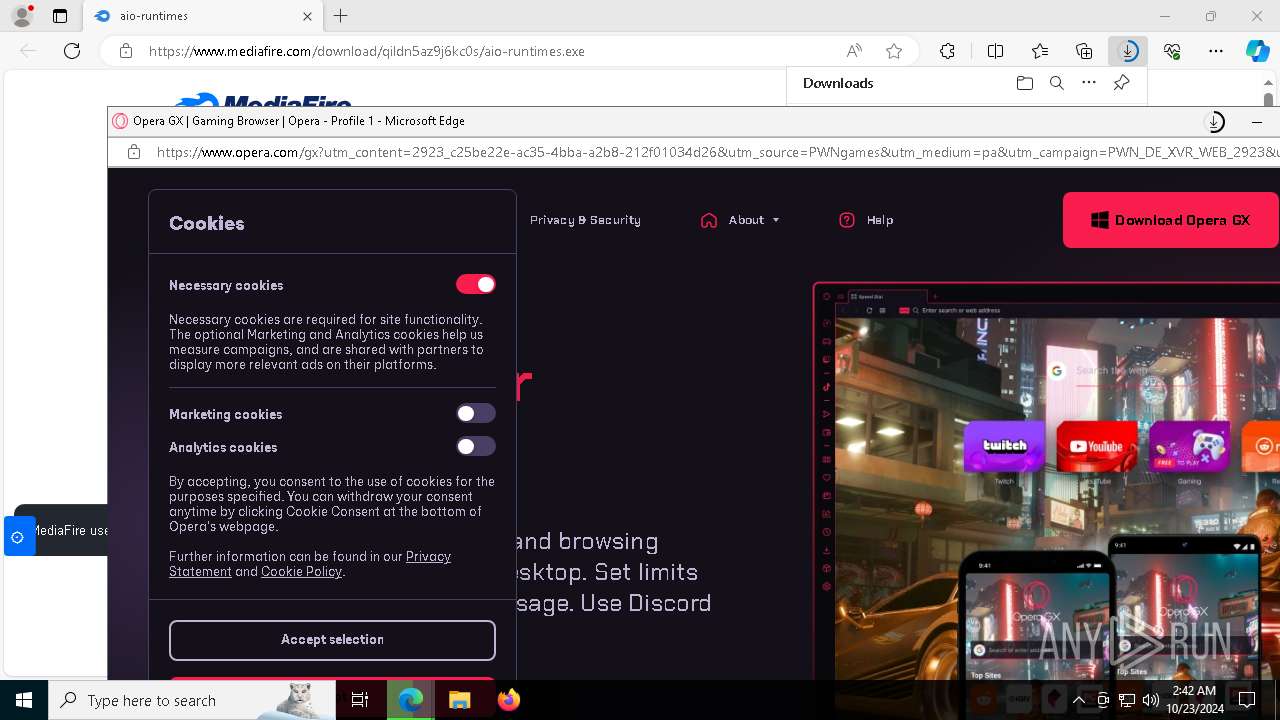Enable Read aloud in address bar
1280x720 pixels.
pyautogui.click(x=854, y=51)
